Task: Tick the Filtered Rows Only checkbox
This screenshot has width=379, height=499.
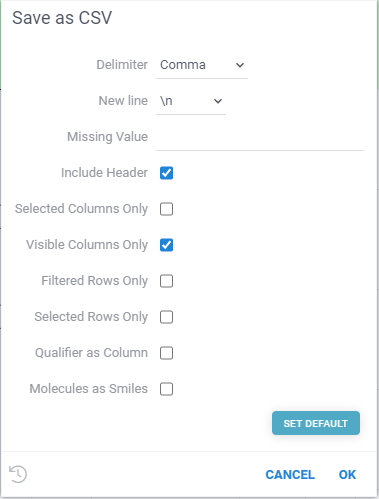Action: 166,281
